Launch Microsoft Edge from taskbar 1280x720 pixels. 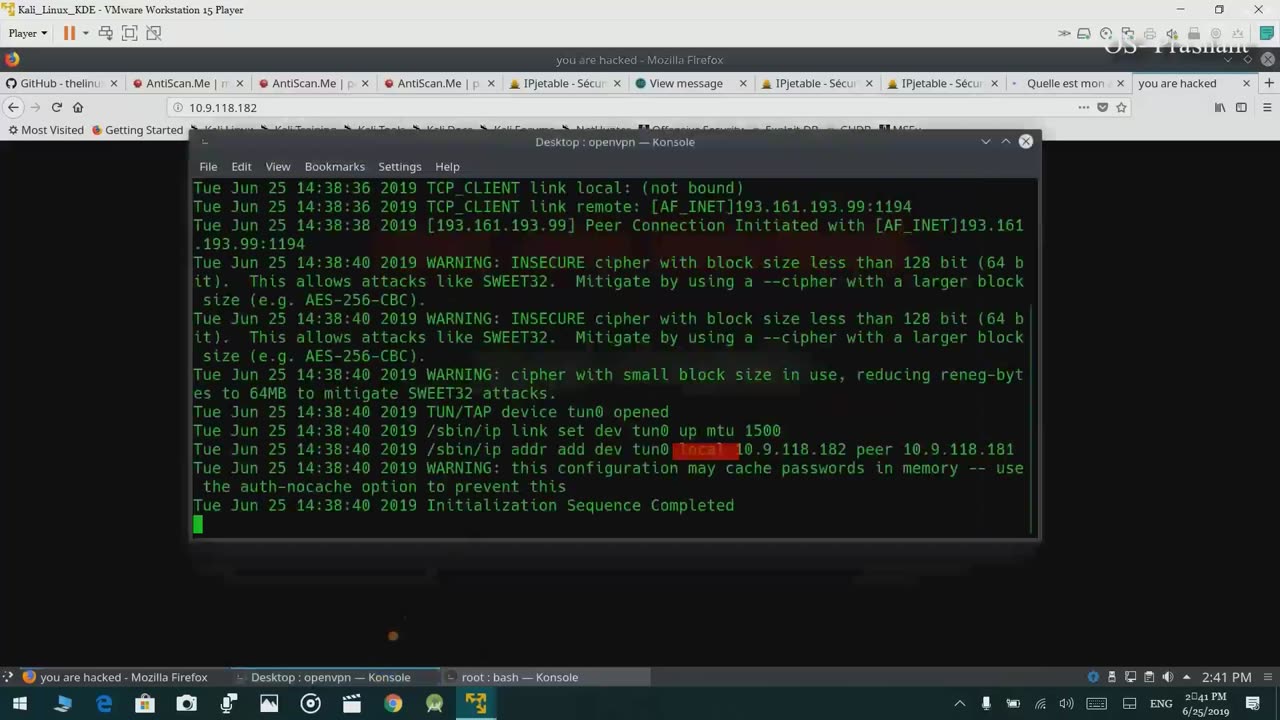[103, 704]
